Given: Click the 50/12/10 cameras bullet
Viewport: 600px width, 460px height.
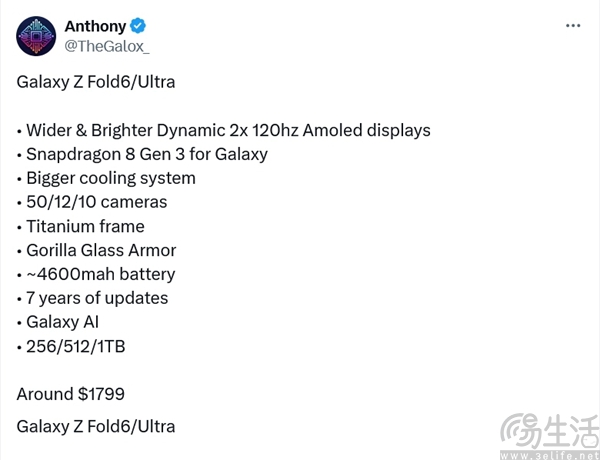Looking at the screenshot, I should coord(92,202).
